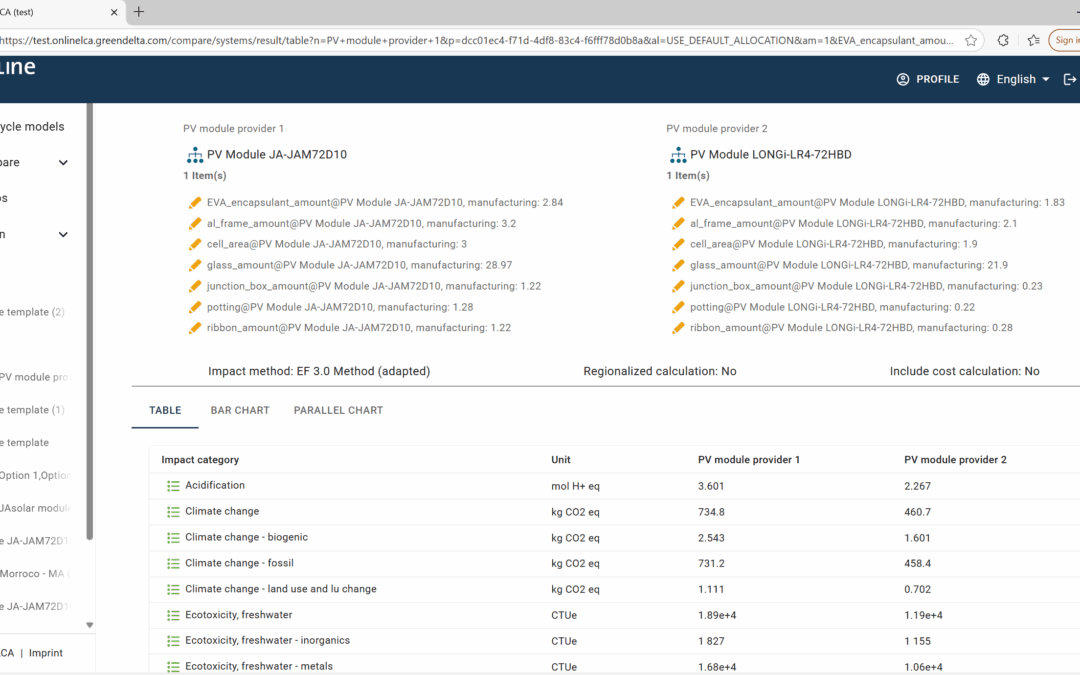1080x675 pixels.
Task: Switch to the PARALLEL CHART tab
Action: coord(338,410)
